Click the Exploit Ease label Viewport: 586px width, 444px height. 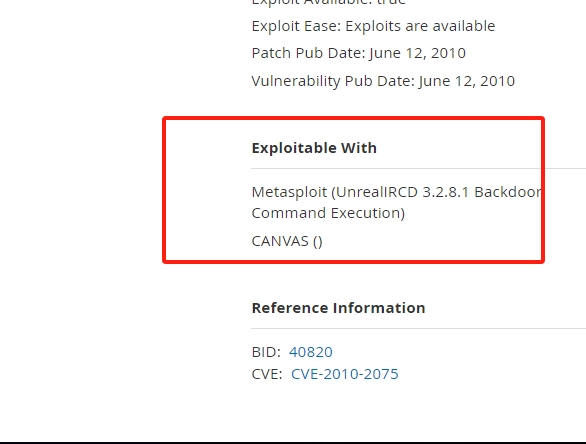pyautogui.click(x=296, y=26)
